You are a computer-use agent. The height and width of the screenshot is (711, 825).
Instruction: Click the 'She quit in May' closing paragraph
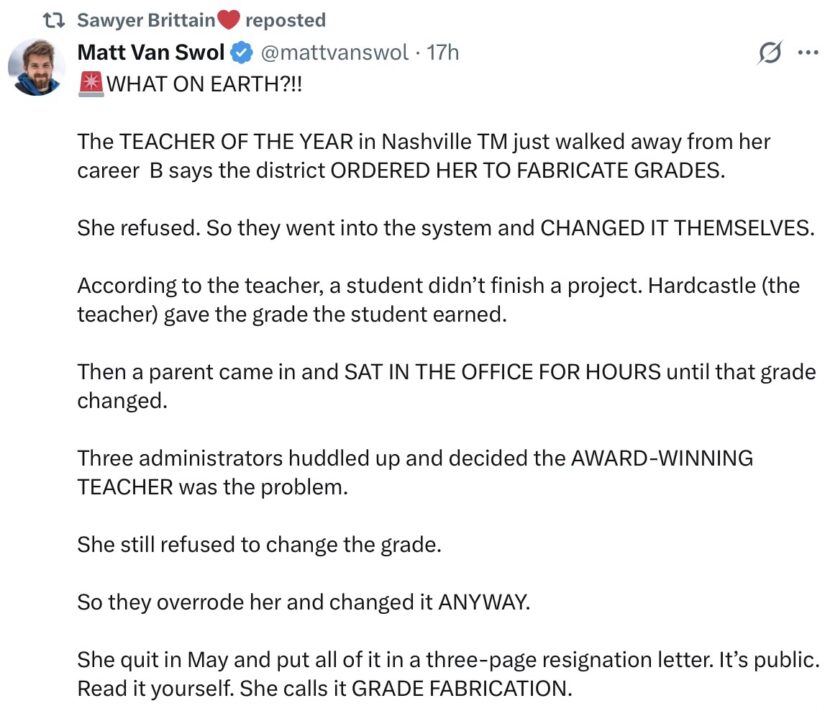(448, 674)
